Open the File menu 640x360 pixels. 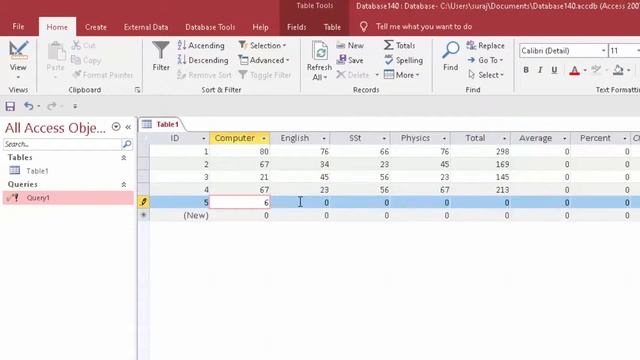tap(18, 27)
